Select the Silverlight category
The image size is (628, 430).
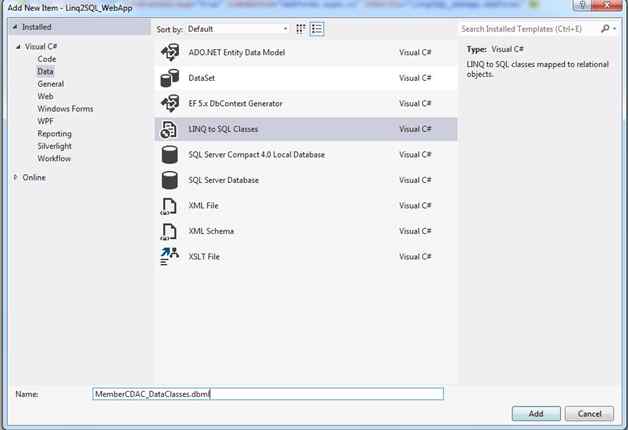(54, 146)
